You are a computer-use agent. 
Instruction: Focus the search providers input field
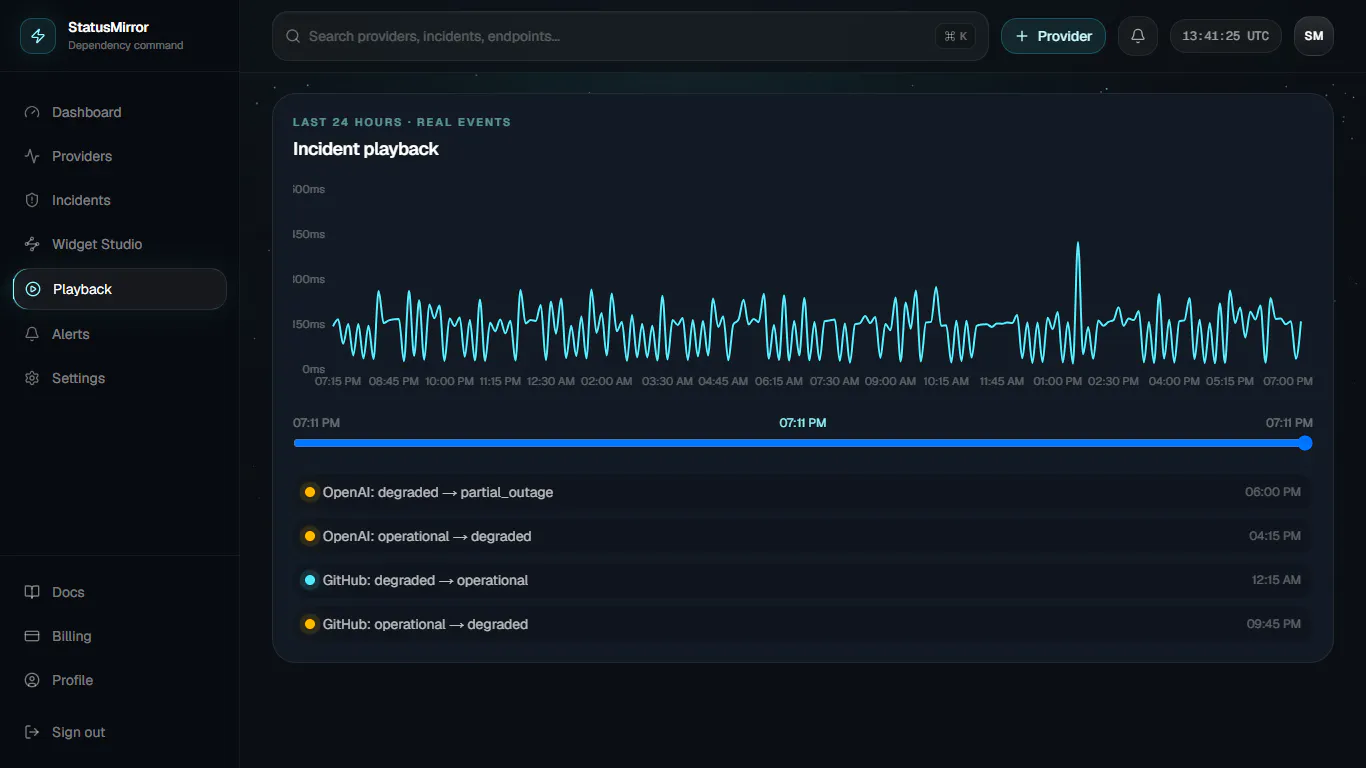coord(630,36)
